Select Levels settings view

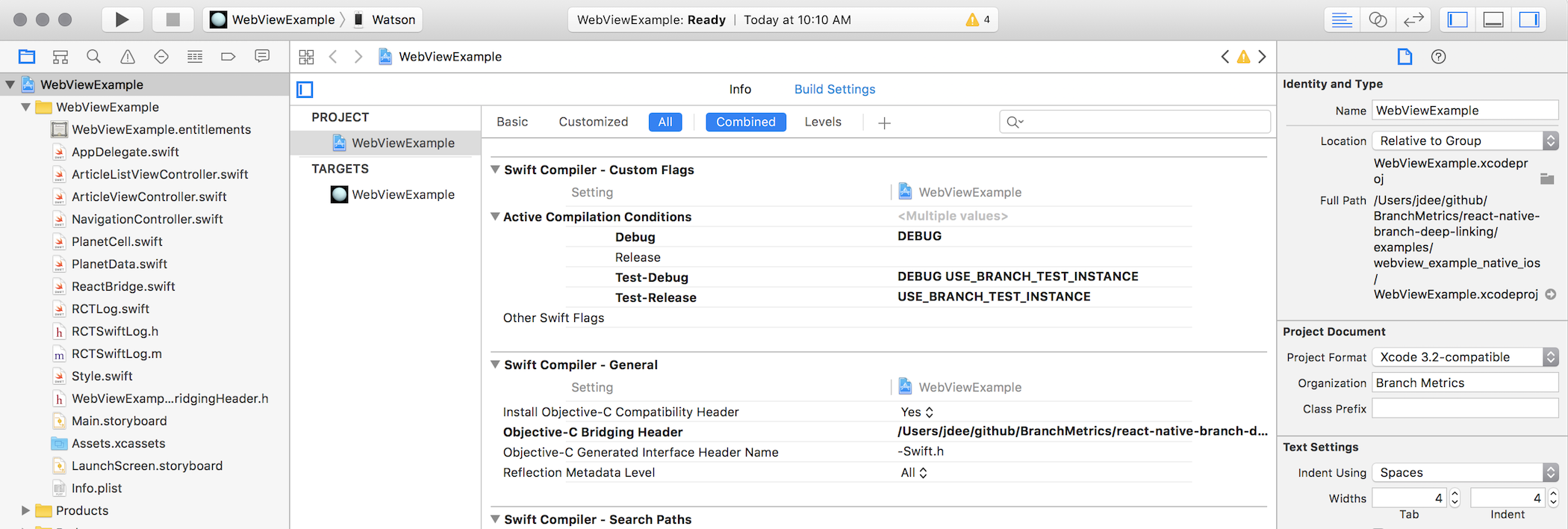823,122
